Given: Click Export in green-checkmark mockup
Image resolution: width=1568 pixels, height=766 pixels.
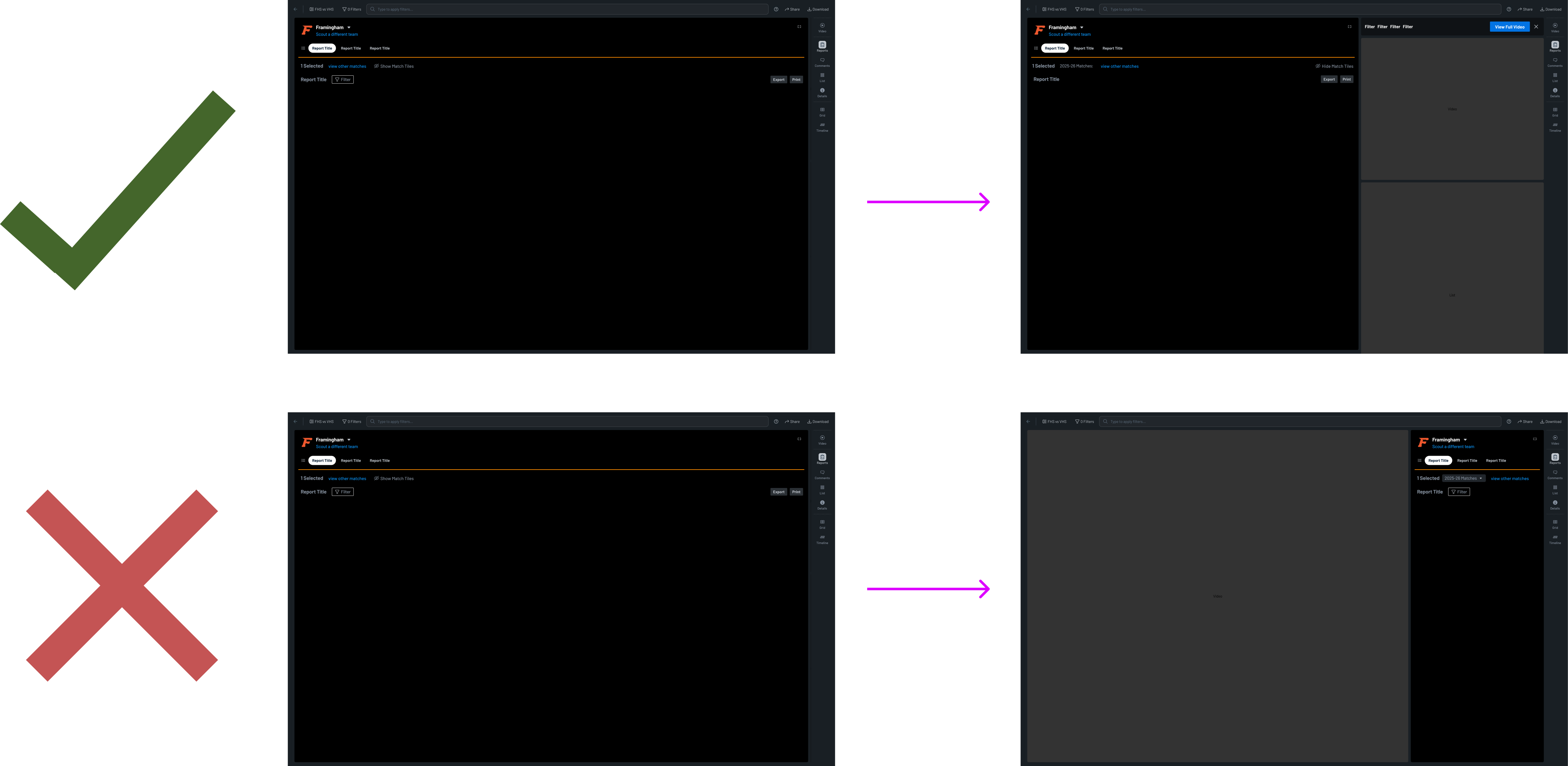Looking at the screenshot, I should [x=778, y=80].
